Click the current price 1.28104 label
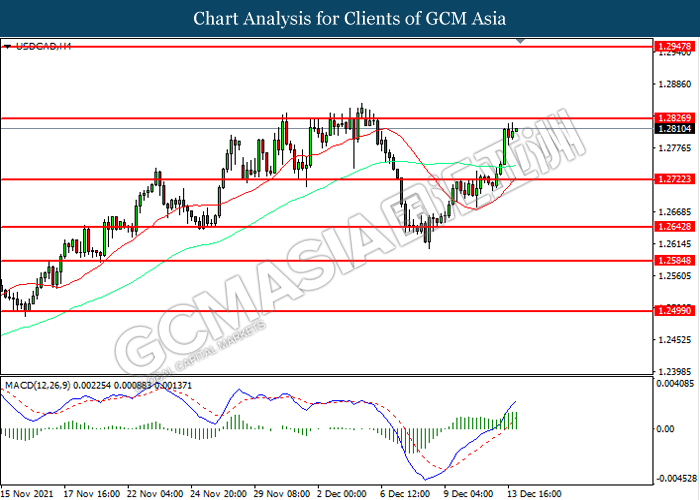 (x=675, y=129)
